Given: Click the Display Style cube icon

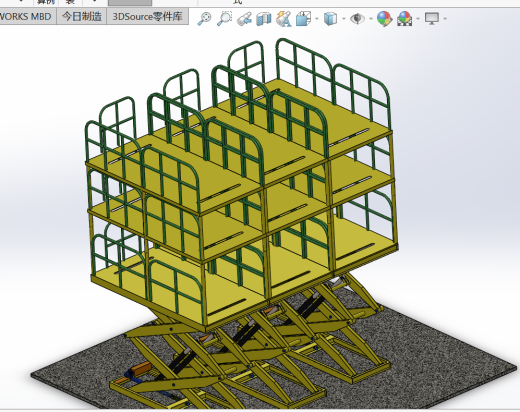Looking at the screenshot, I should [330, 19].
